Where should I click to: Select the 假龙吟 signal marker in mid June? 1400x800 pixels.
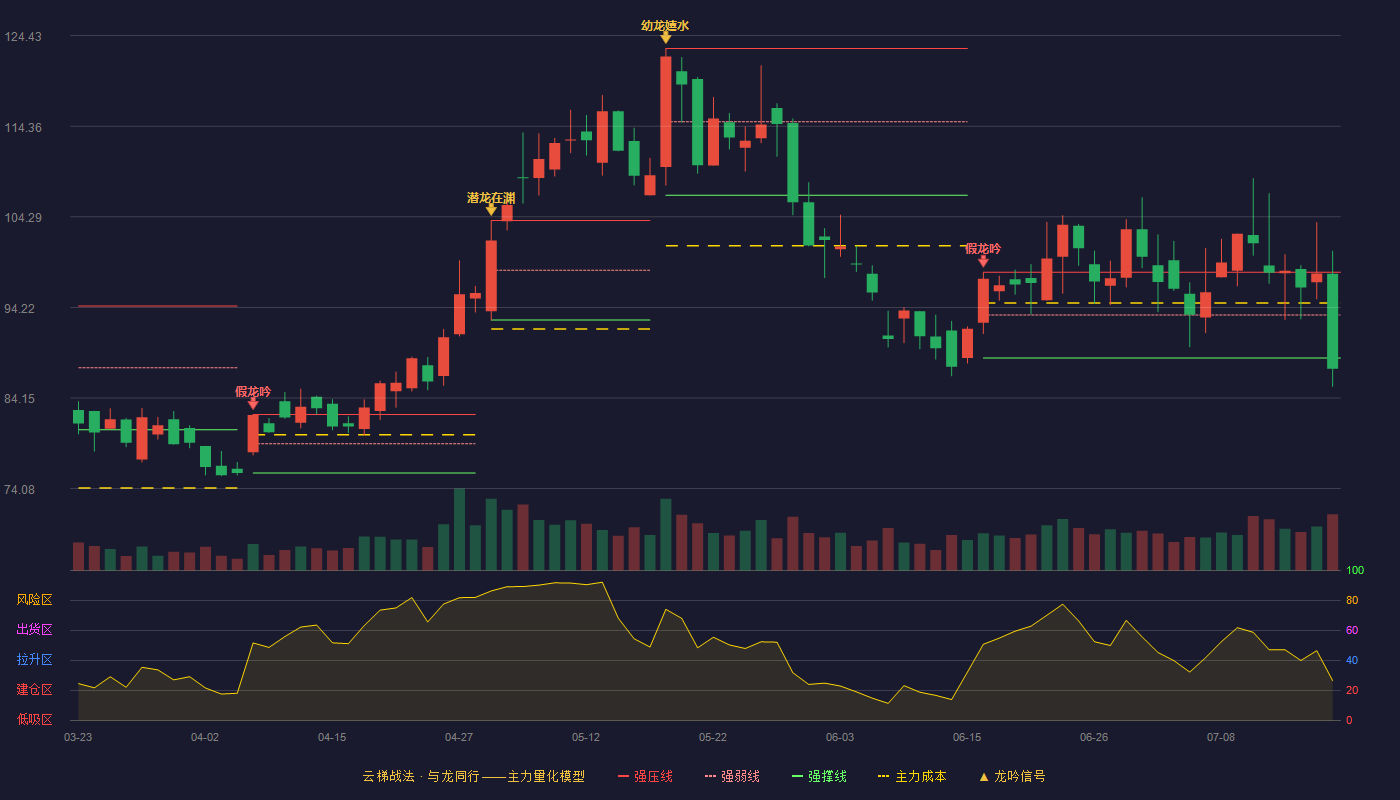(x=983, y=261)
